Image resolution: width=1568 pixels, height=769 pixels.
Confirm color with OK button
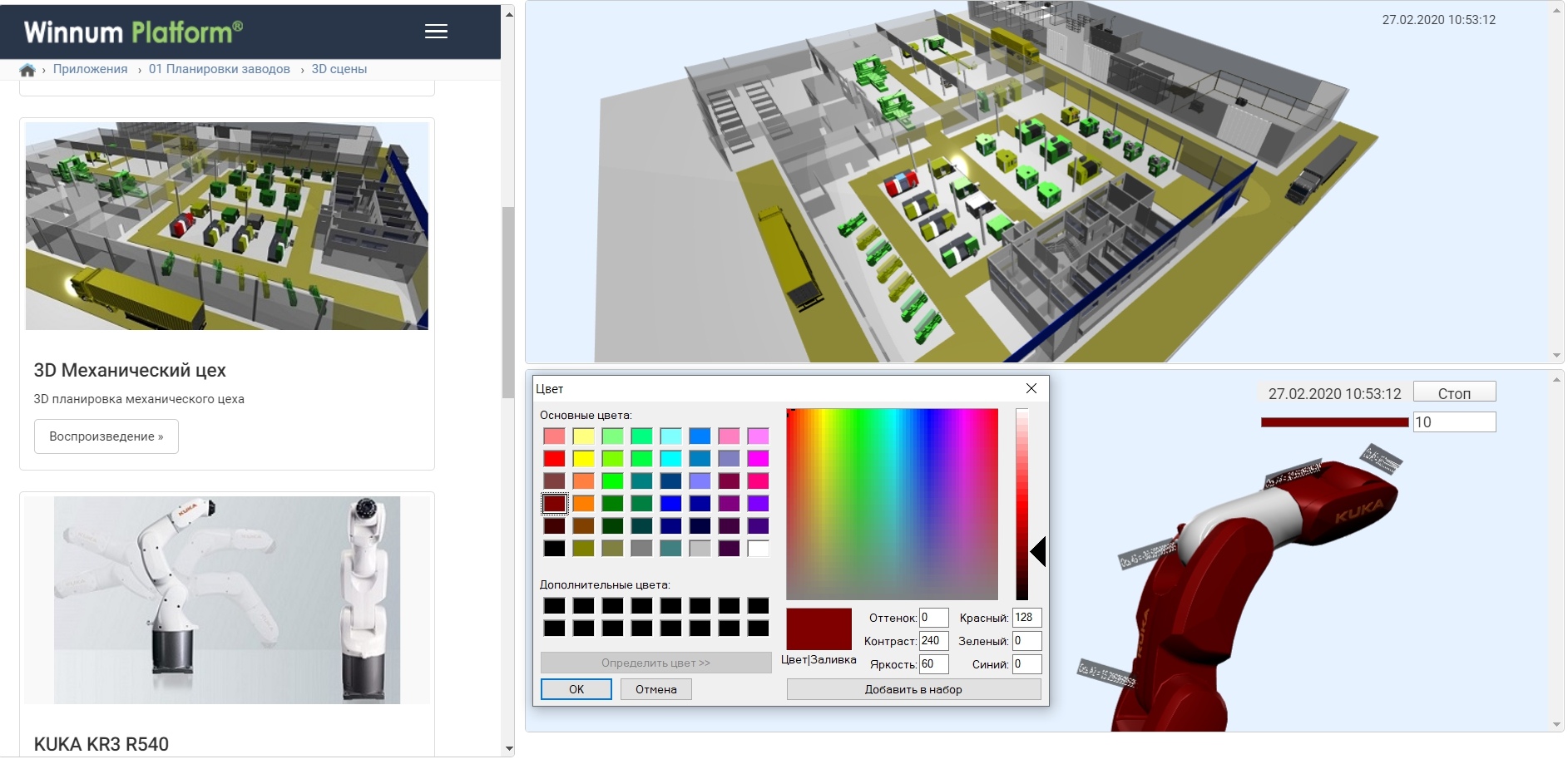tap(576, 689)
